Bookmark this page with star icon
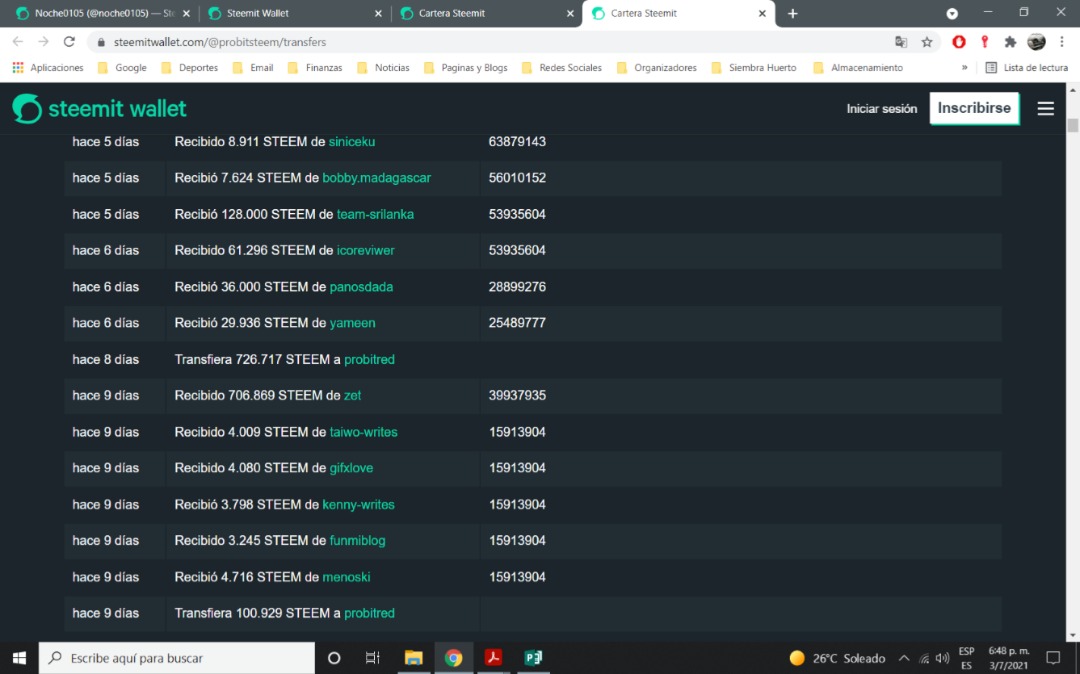The width and height of the screenshot is (1080, 674). click(x=927, y=42)
